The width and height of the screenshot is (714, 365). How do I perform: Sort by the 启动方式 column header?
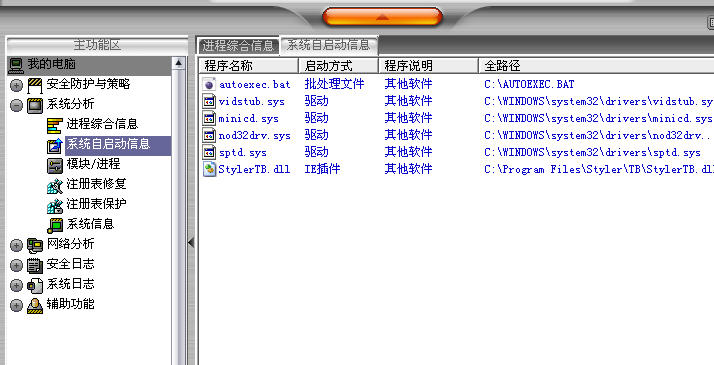pyautogui.click(x=338, y=66)
